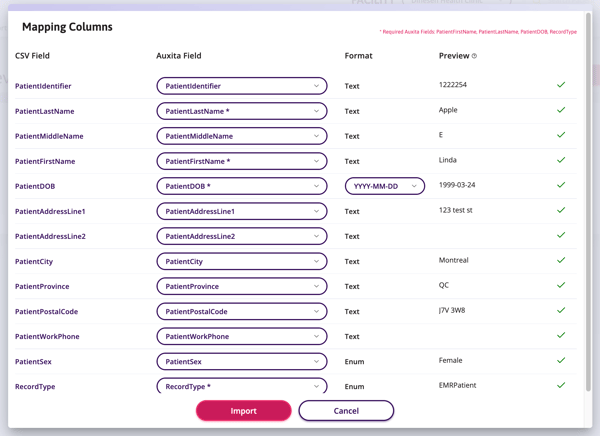Image resolution: width=600 pixels, height=436 pixels.
Task: Click the Auxita Field column header
Action: (179, 56)
